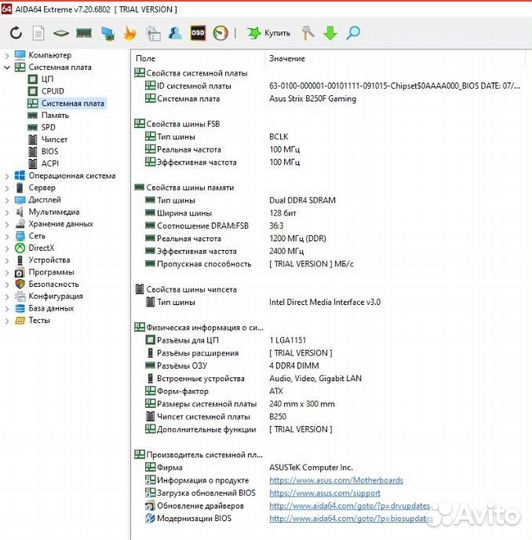The height and width of the screenshot is (540, 532).
Task: Open SPD in the tree
Action: 48,127
